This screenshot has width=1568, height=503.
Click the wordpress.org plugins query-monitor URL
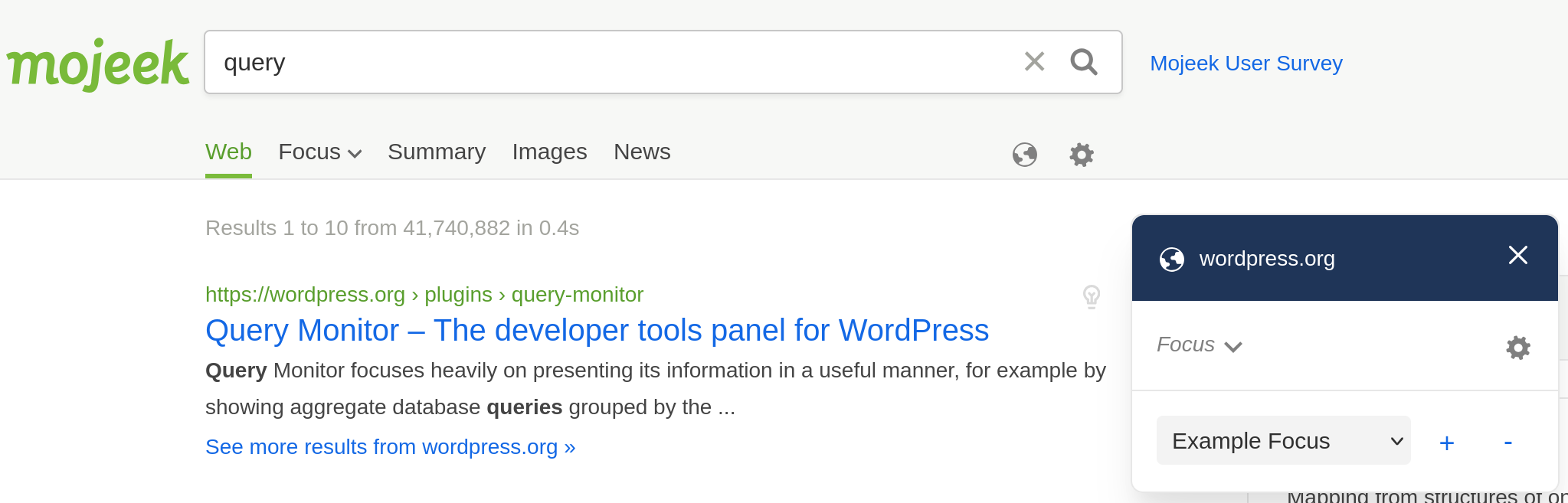[424, 295]
